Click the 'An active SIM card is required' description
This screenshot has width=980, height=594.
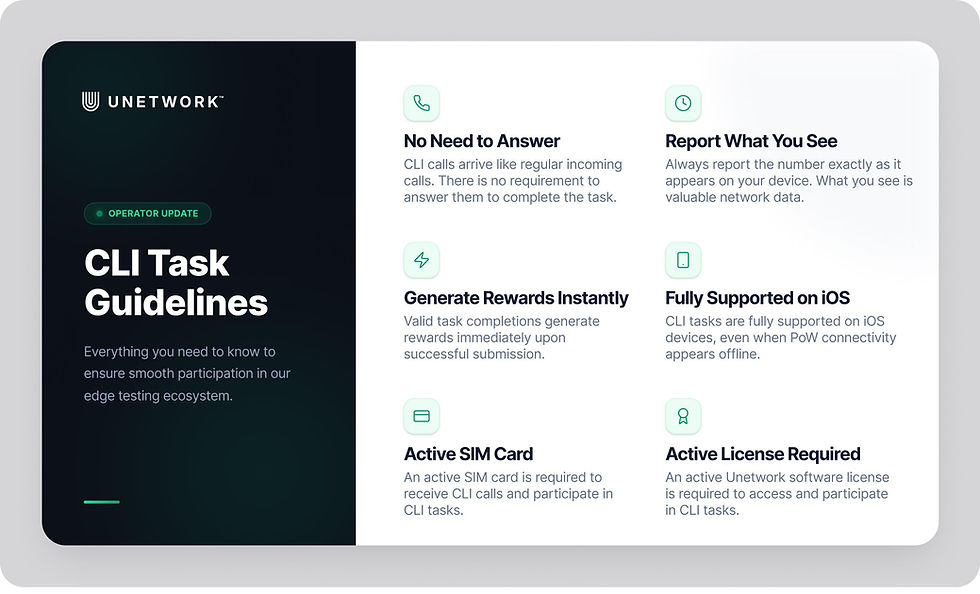coord(508,494)
